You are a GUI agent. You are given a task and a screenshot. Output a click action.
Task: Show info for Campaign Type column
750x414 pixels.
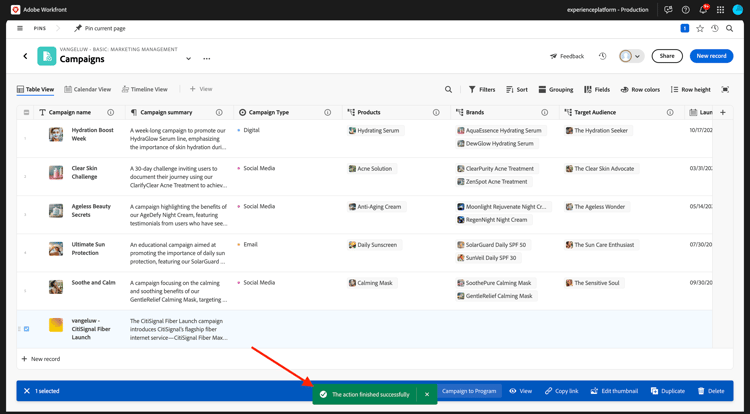[328, 112]
